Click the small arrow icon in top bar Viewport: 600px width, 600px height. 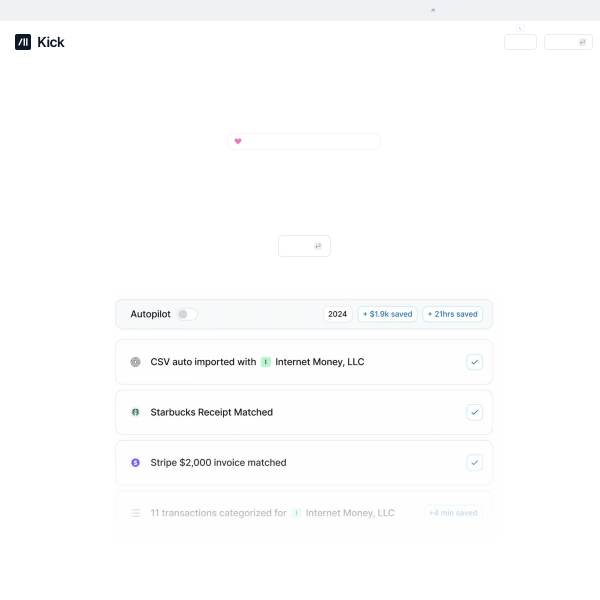(x=433, y=10)
